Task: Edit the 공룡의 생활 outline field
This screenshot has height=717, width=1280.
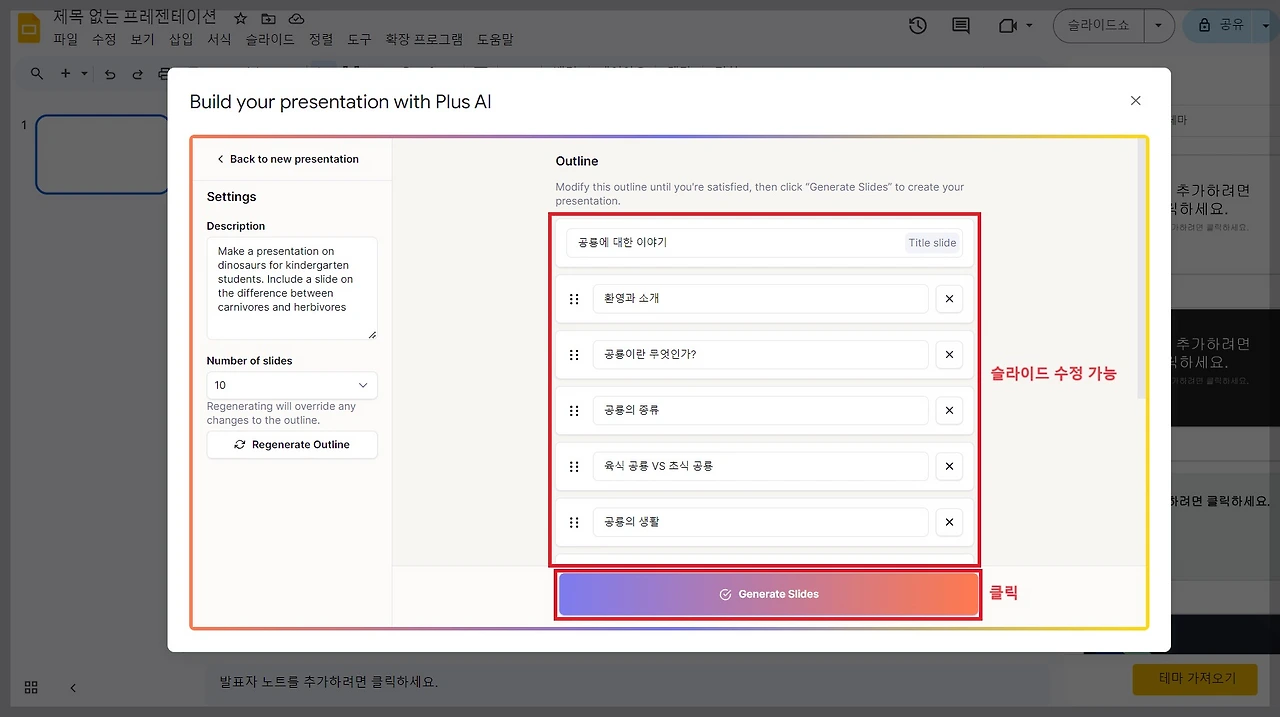Action: (760, 522)
